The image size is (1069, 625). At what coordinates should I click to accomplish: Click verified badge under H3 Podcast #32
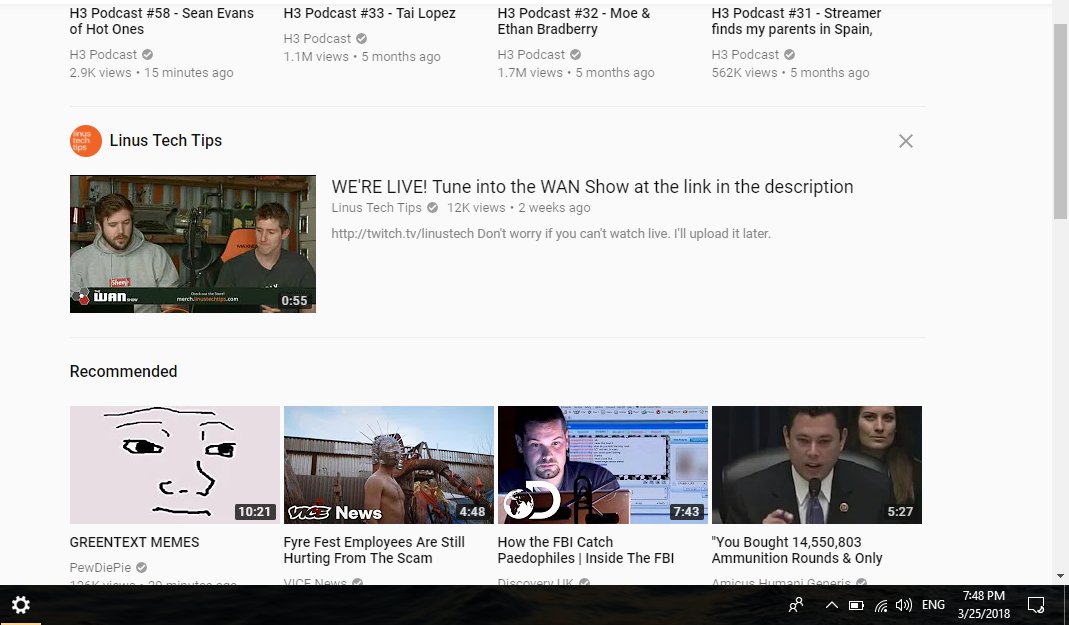point(575,55)
